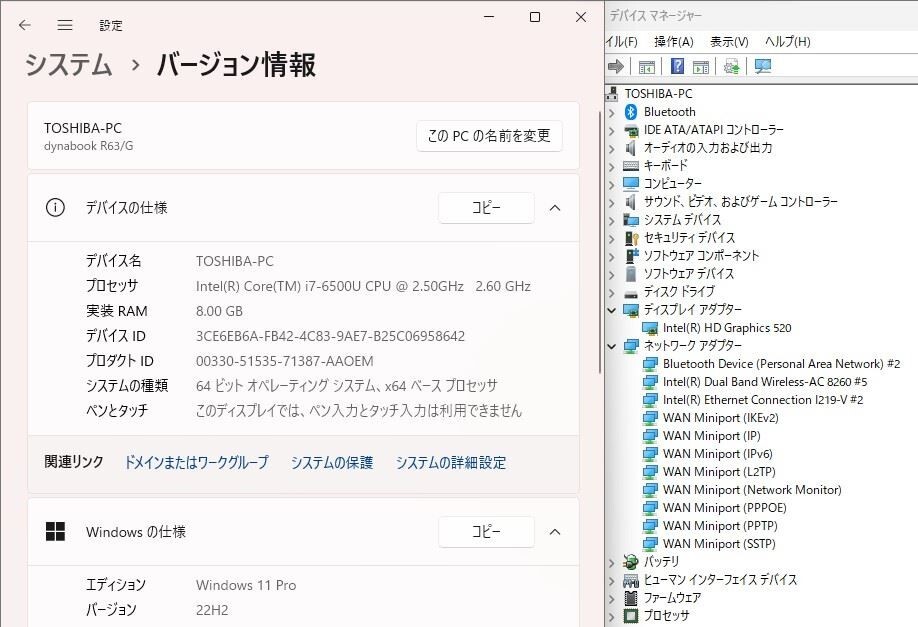Expand the キーボード category
This screenshot has height=627, width=918.
tap(612, 167)
